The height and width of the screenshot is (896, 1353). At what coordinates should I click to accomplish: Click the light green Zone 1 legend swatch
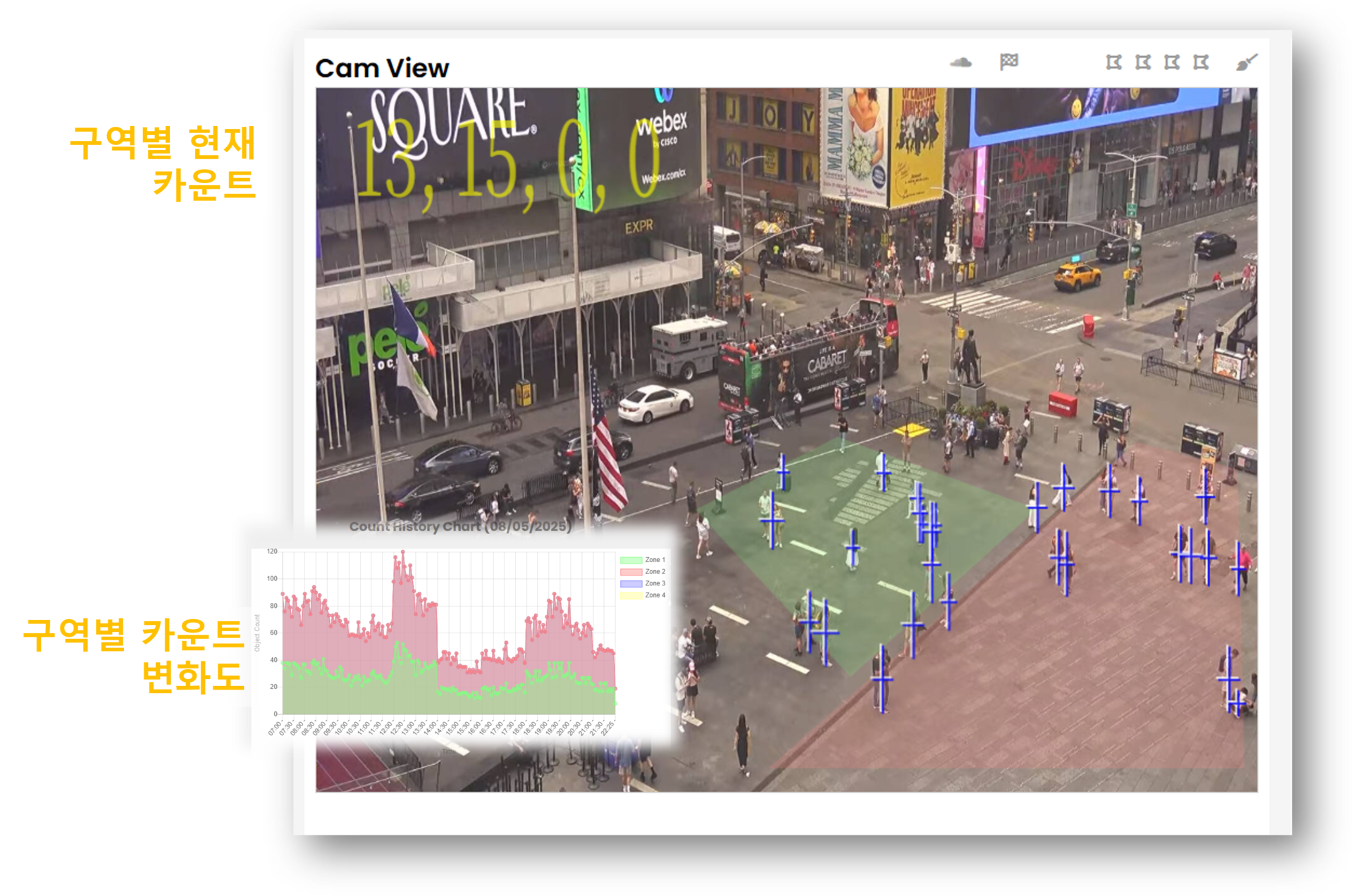coord(631,560)
